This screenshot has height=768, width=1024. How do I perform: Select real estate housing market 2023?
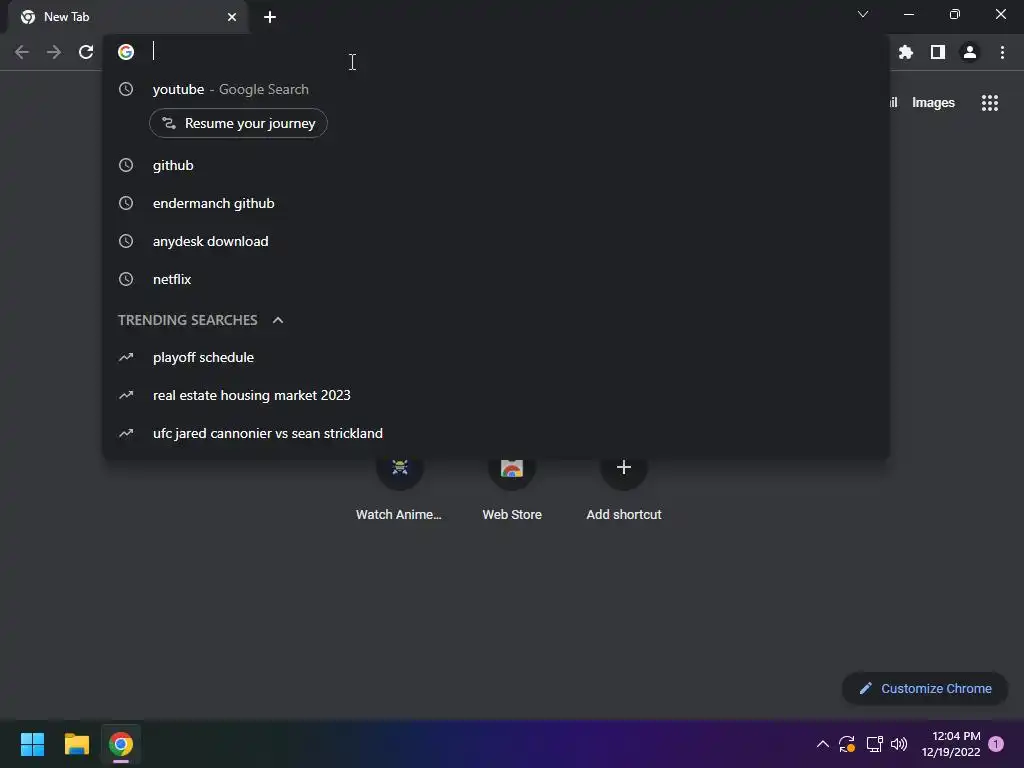click(496, 395)
